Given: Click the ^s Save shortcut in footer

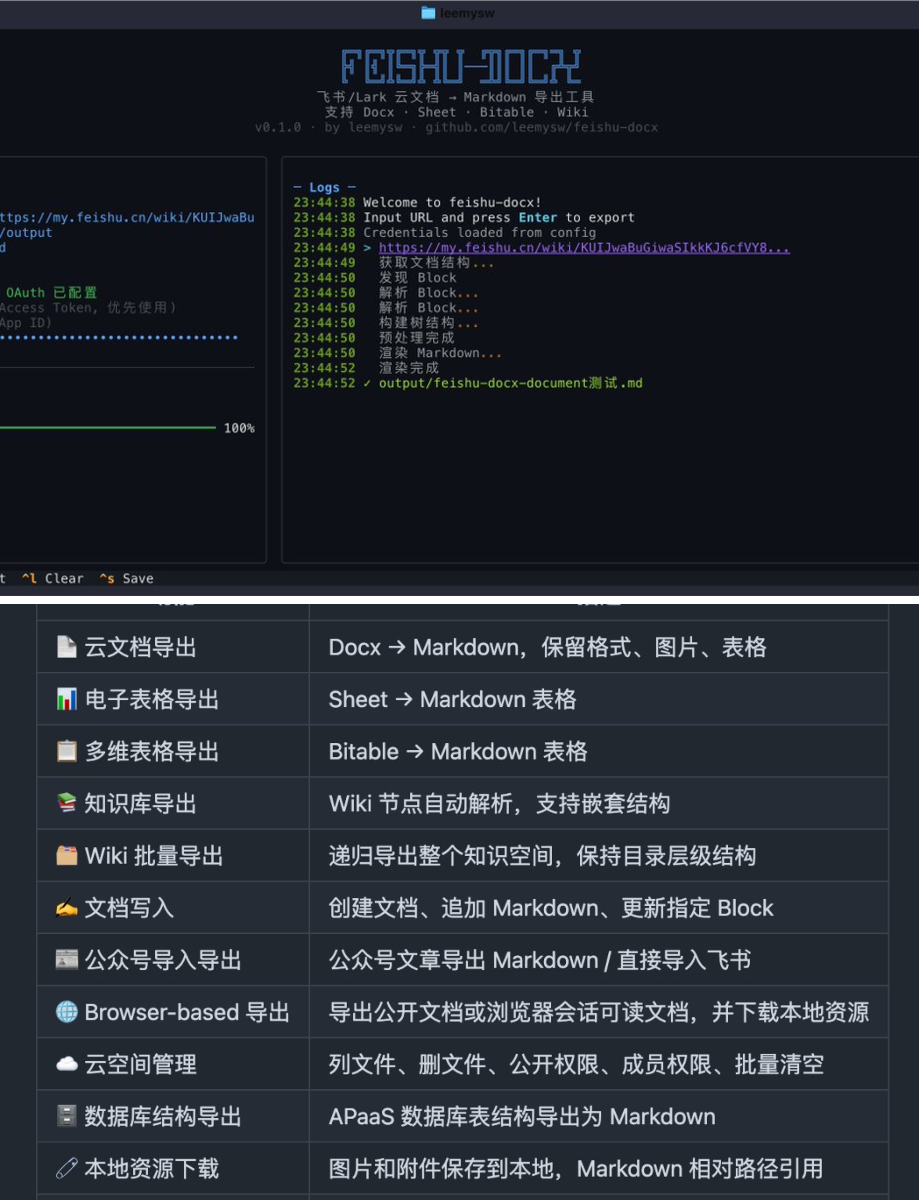Looking at the screenshot, I should tap(126, 578).
